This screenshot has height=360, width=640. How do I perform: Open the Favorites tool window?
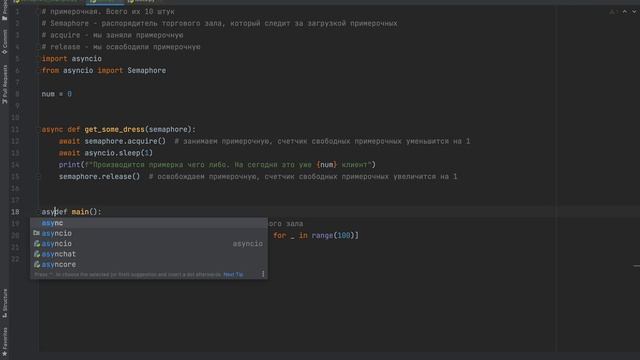[x=4, y=342]
